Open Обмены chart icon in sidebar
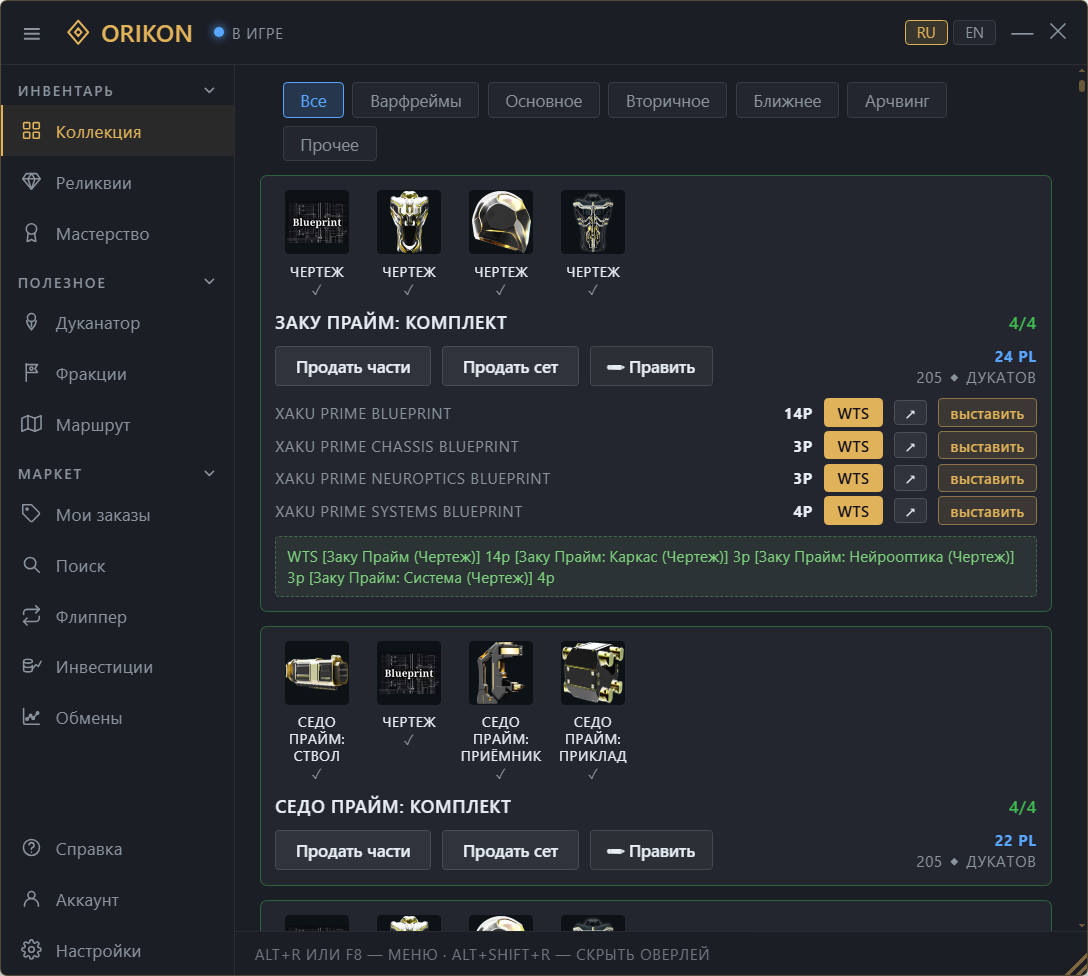Viewport: 1088px width, 976px height. pyautogui.click(x=31, y=717)
